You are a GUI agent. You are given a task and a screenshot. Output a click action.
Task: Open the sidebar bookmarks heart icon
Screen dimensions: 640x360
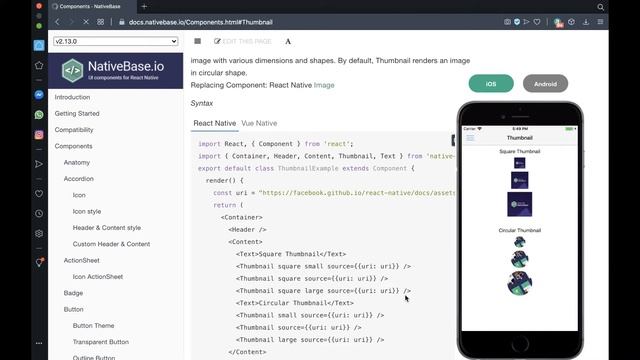39,194
